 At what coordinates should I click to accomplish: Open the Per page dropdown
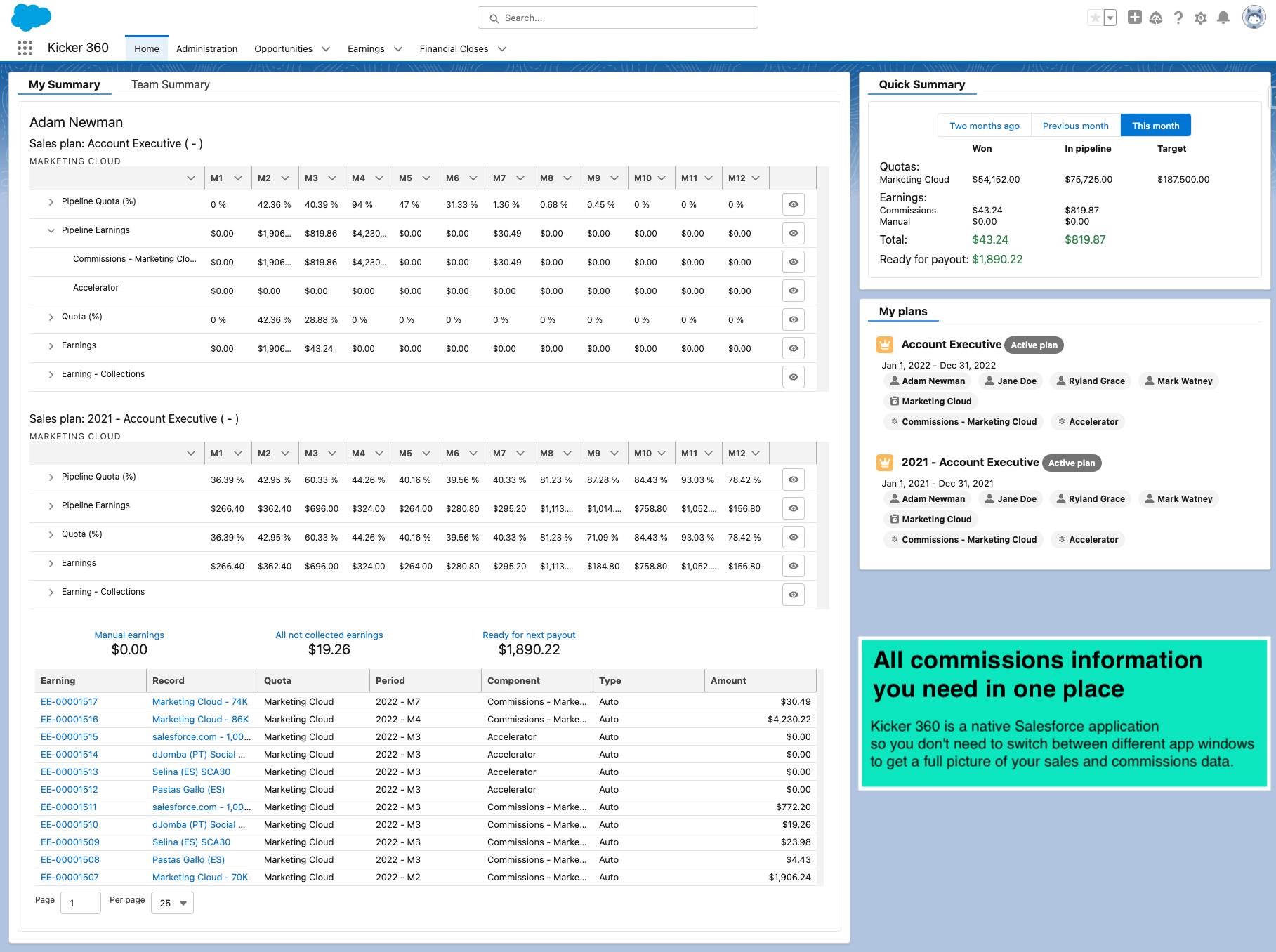click(173, 904)
